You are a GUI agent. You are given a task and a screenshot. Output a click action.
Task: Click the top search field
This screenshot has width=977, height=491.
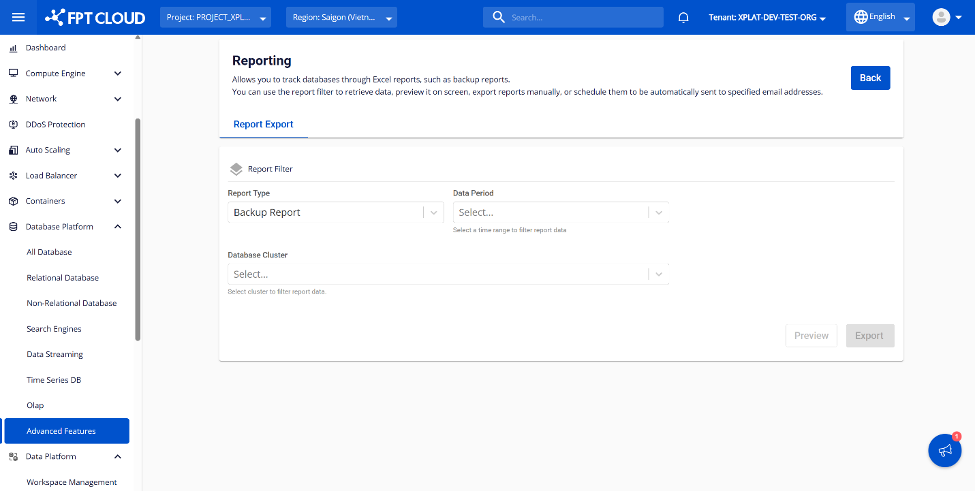click(x=574, y=18)
